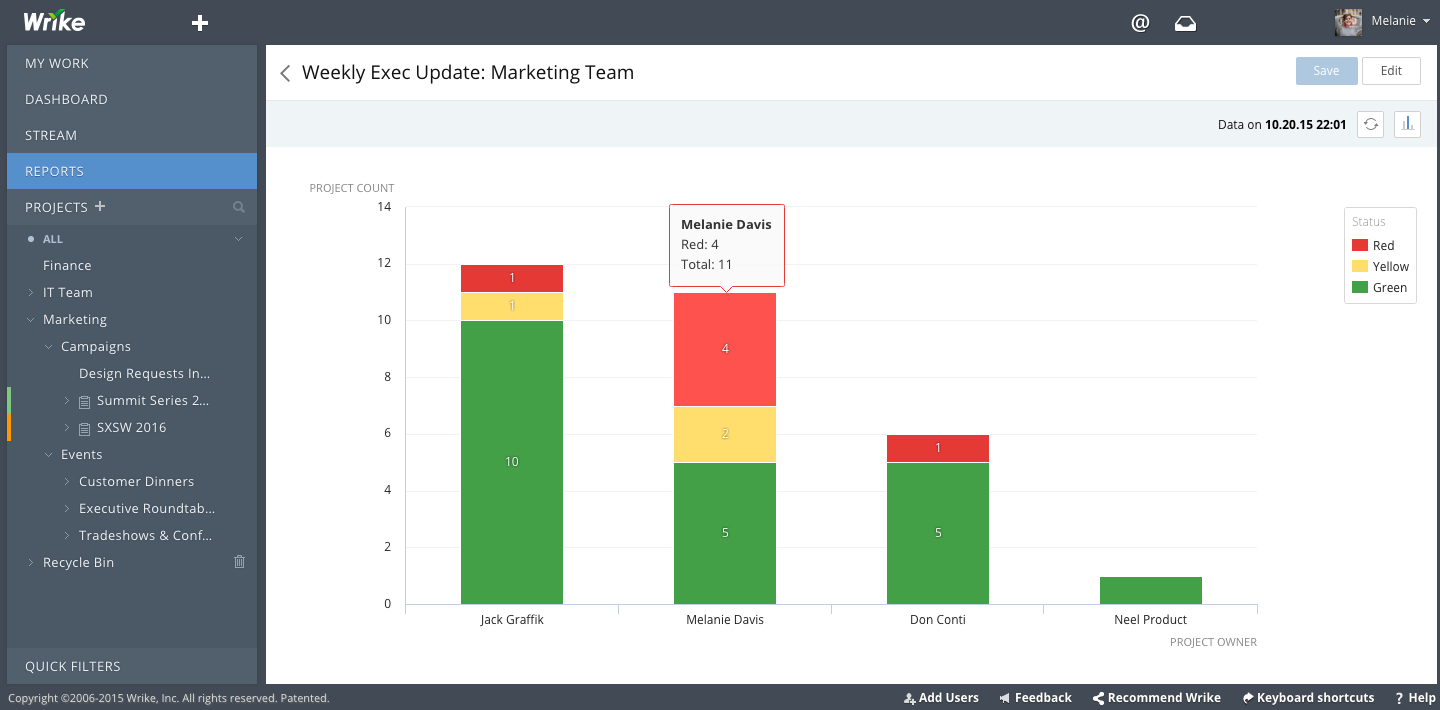
Task: Click the Help question mark icon
Action: 1400,698
